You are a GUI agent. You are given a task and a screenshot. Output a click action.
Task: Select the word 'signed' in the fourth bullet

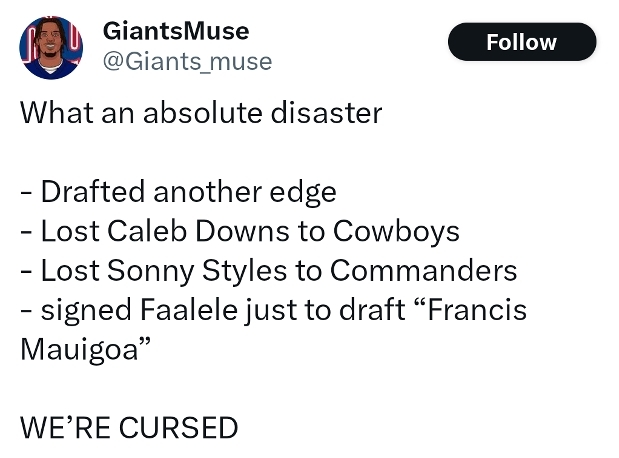coord(86,310)
